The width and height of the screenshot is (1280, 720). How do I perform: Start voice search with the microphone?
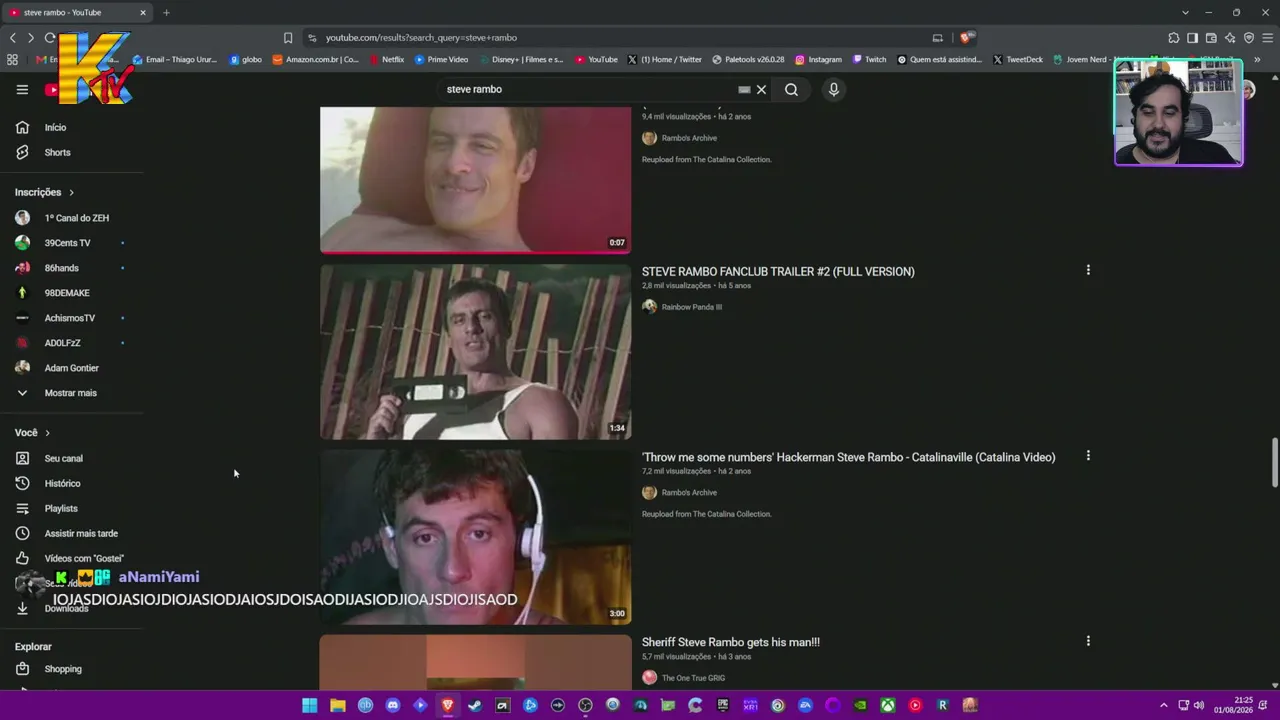tap(833, 89)
